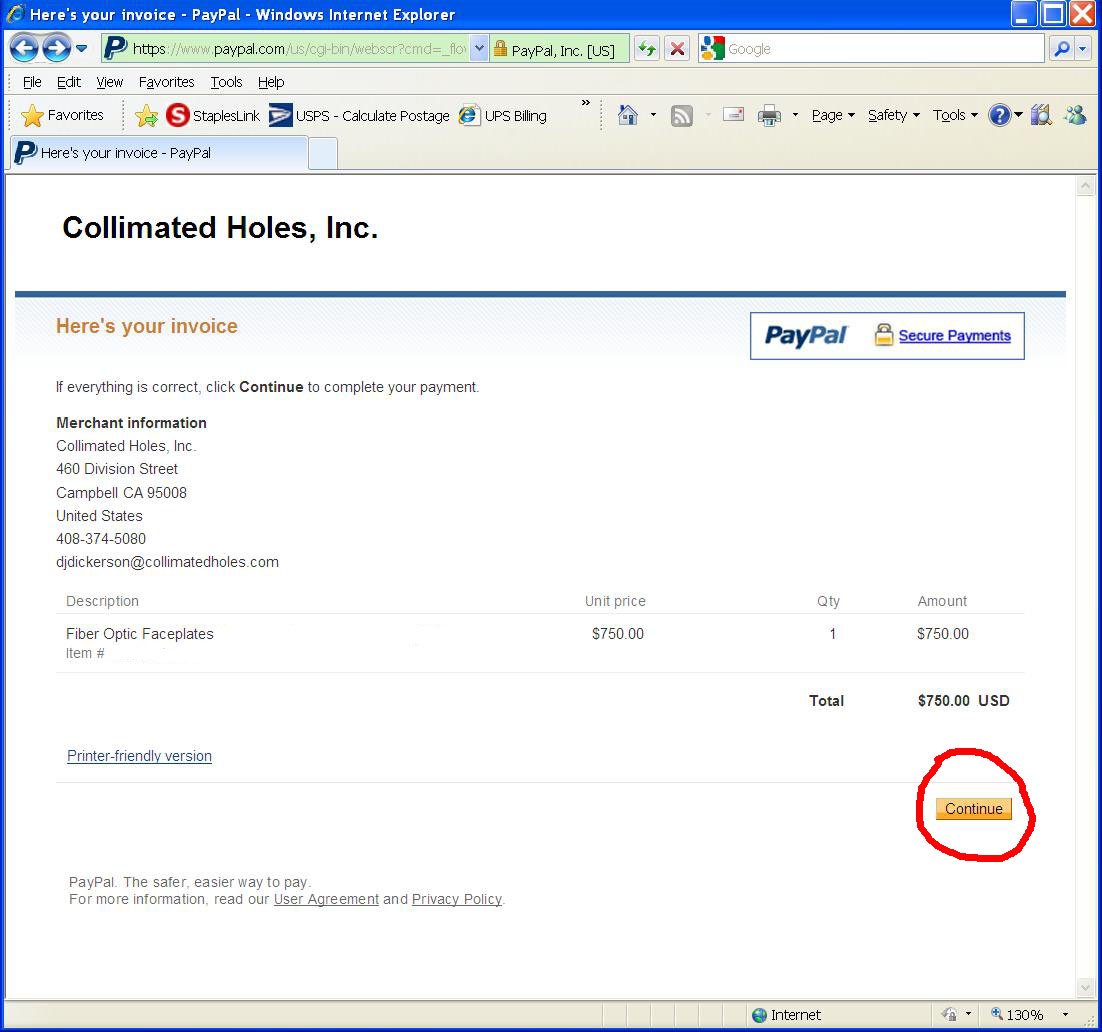Click the Printer-friendly version link
The image size is (1102, 1032).
click(139, 756)
